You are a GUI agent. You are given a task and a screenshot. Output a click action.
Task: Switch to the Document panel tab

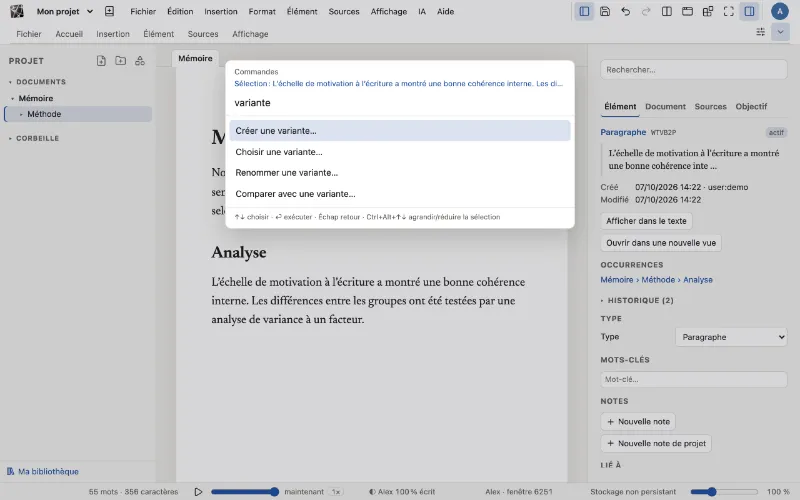(665, 106)
